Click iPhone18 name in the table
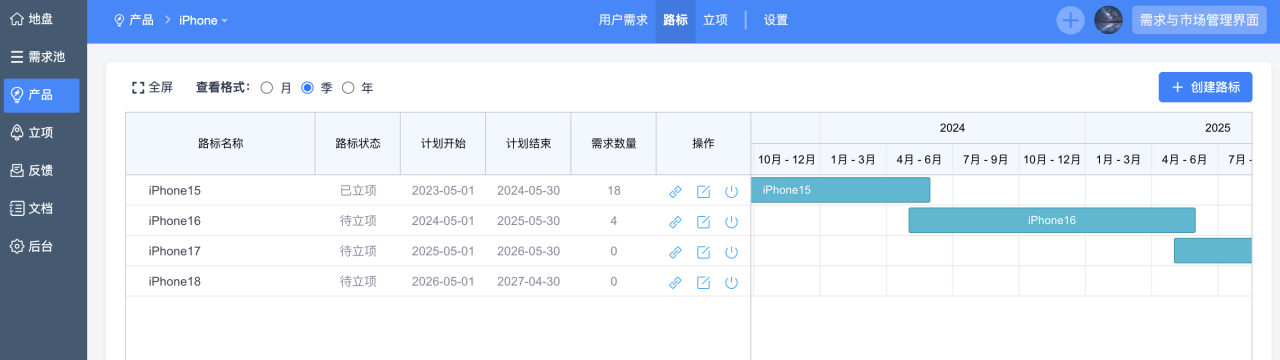The image size is (1280, 360). (x=174, y=282)
